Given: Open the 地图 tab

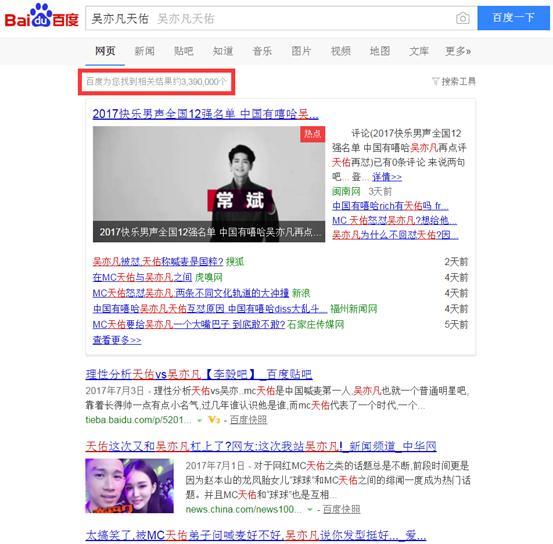Looking at the screenshot, I should tap(380, 51).
